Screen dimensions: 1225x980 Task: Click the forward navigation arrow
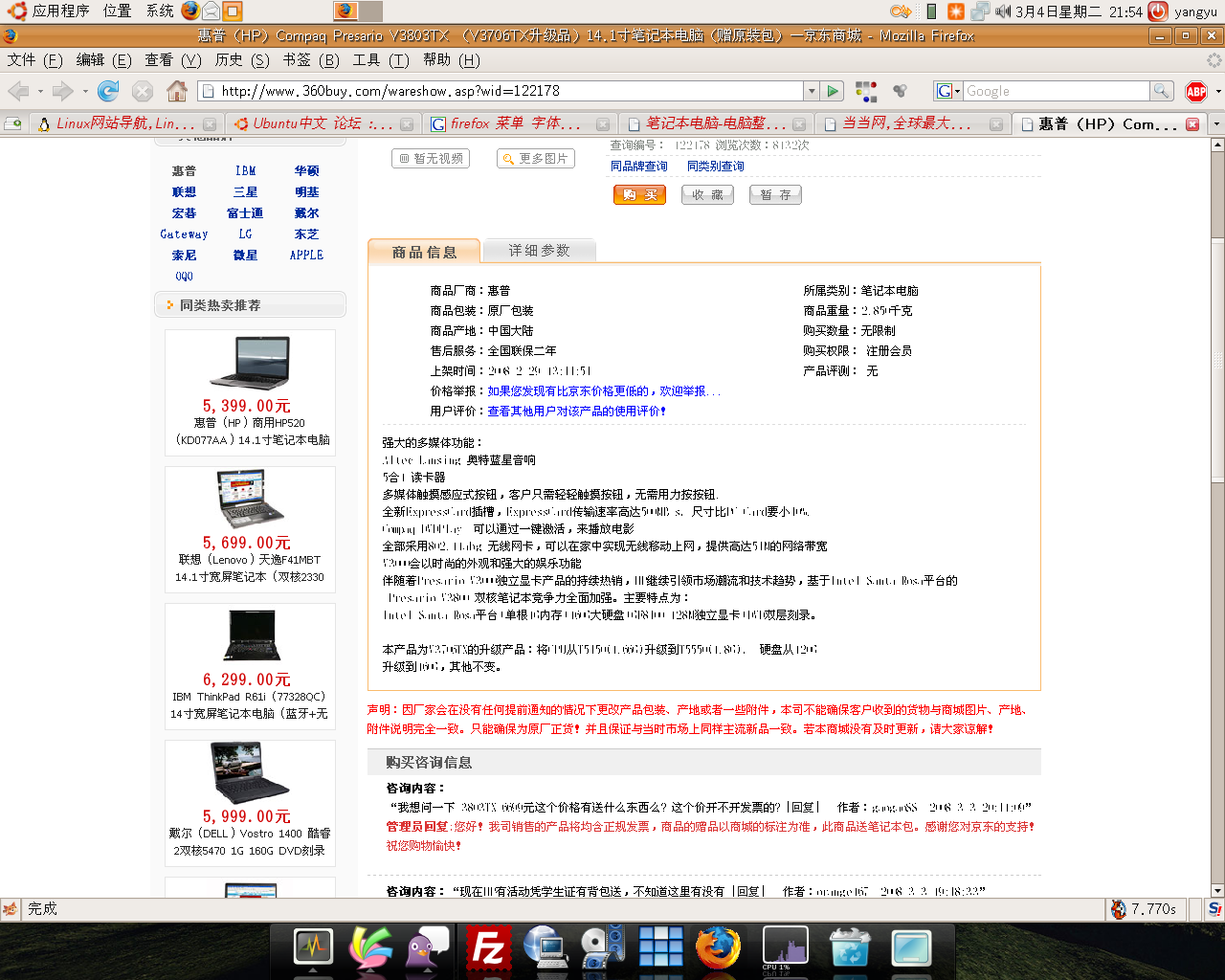63,91
